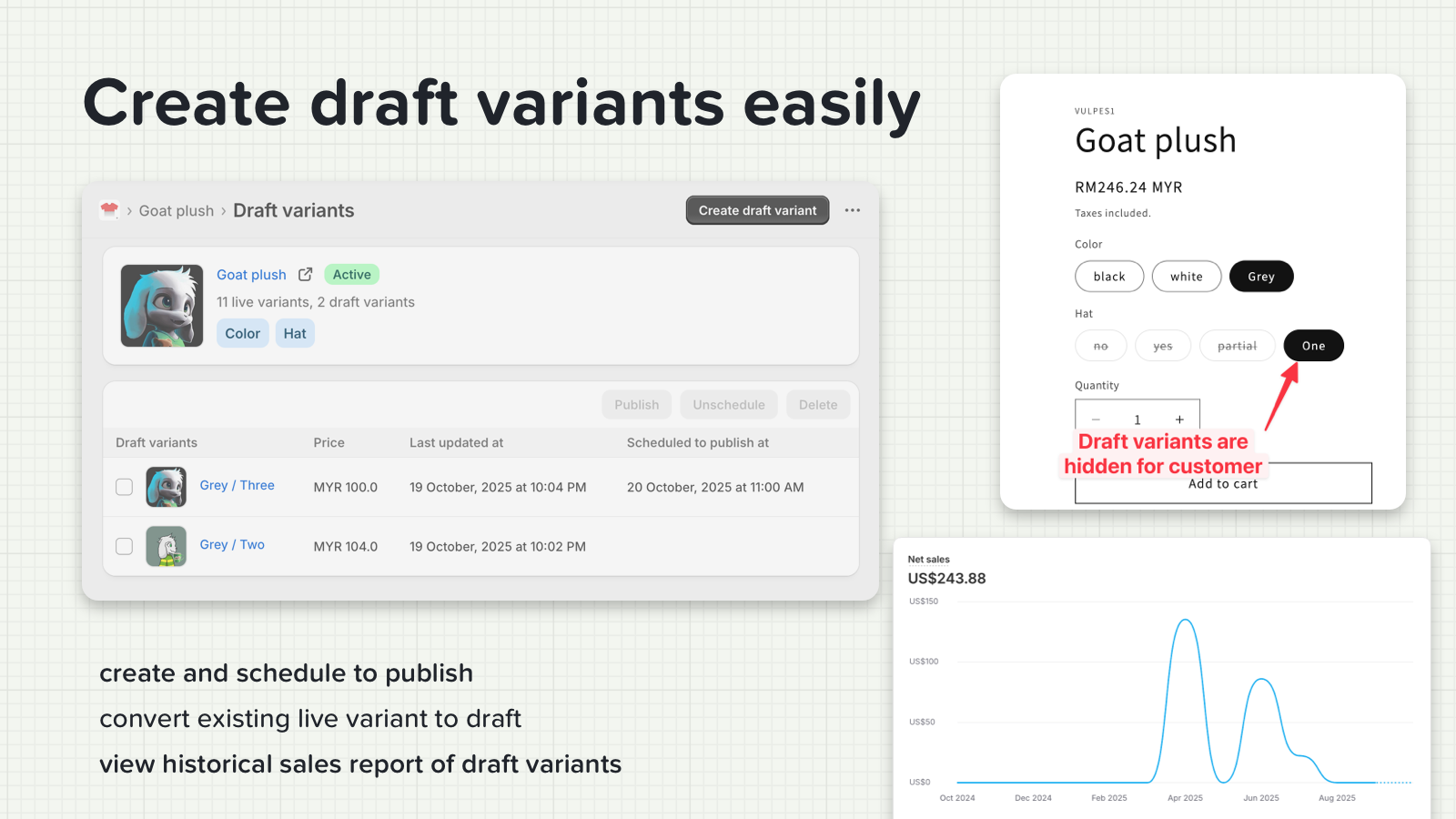Viewport: 1456px width, 819px height.
Task: Open Goat plush external link icon
Action: point(306,275)
